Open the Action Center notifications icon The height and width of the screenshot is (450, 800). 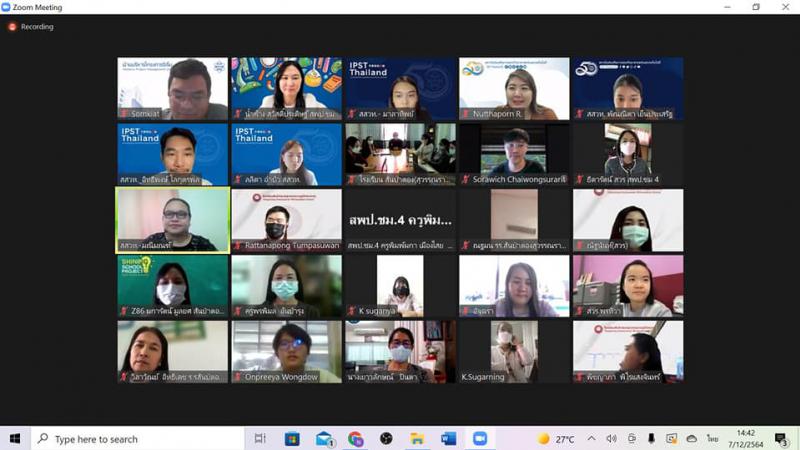781,439
